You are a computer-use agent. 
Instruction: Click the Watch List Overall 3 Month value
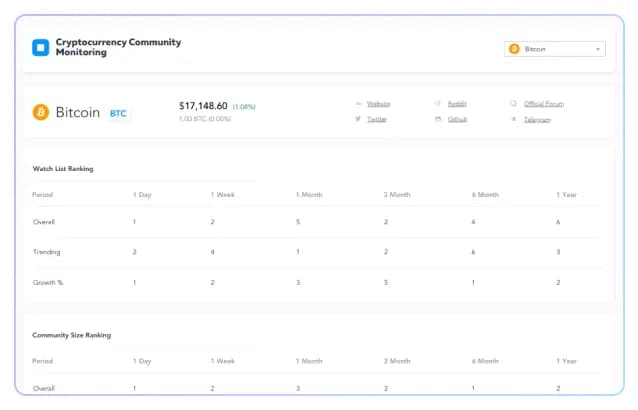pos(386,222)
